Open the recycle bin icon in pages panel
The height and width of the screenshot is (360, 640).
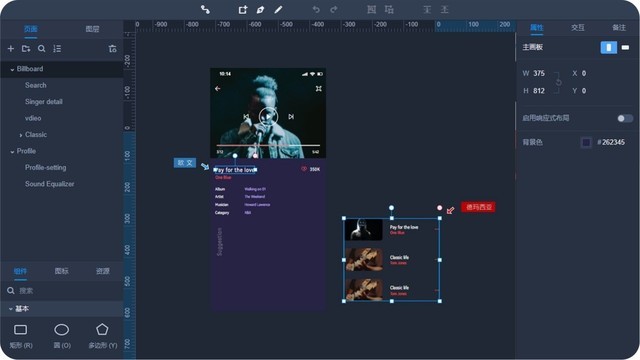tap(113, 49)
